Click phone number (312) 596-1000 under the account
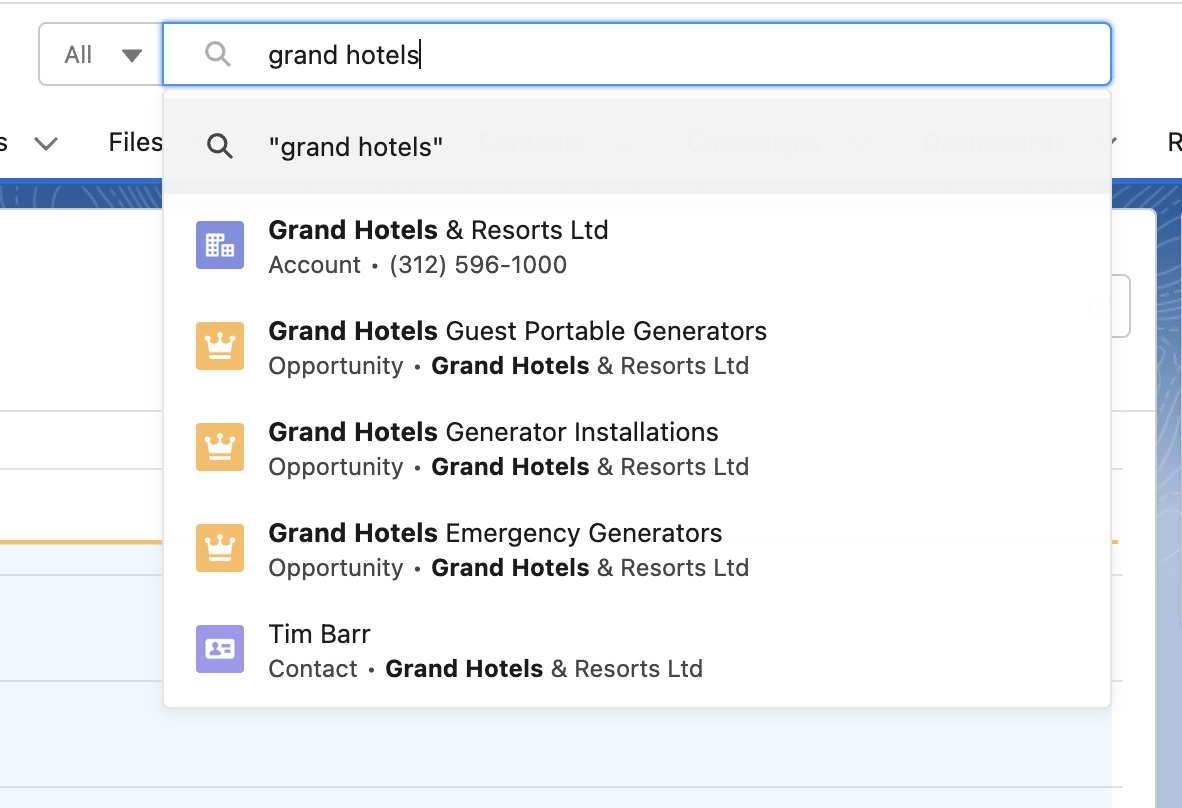 (478, 265)
